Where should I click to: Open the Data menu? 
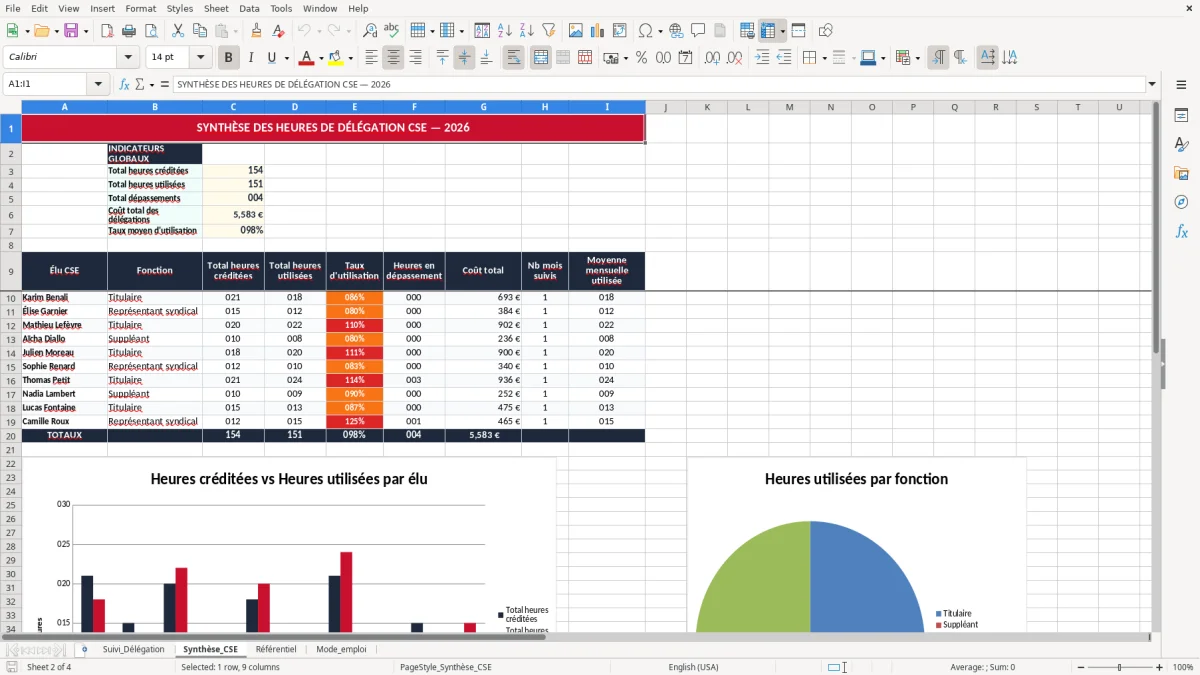[x=249, y=8]
